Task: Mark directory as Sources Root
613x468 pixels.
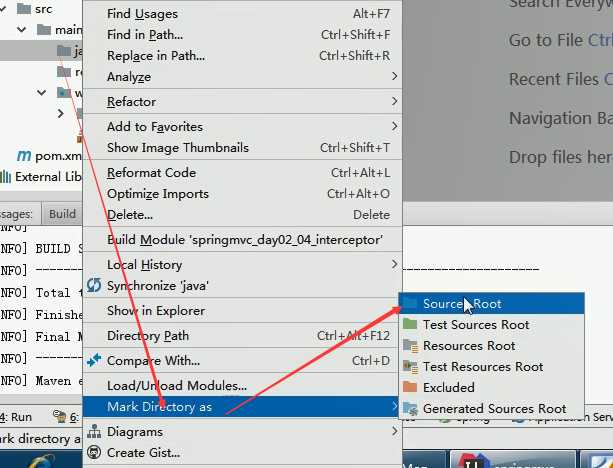Action: [x=492, y=304]
